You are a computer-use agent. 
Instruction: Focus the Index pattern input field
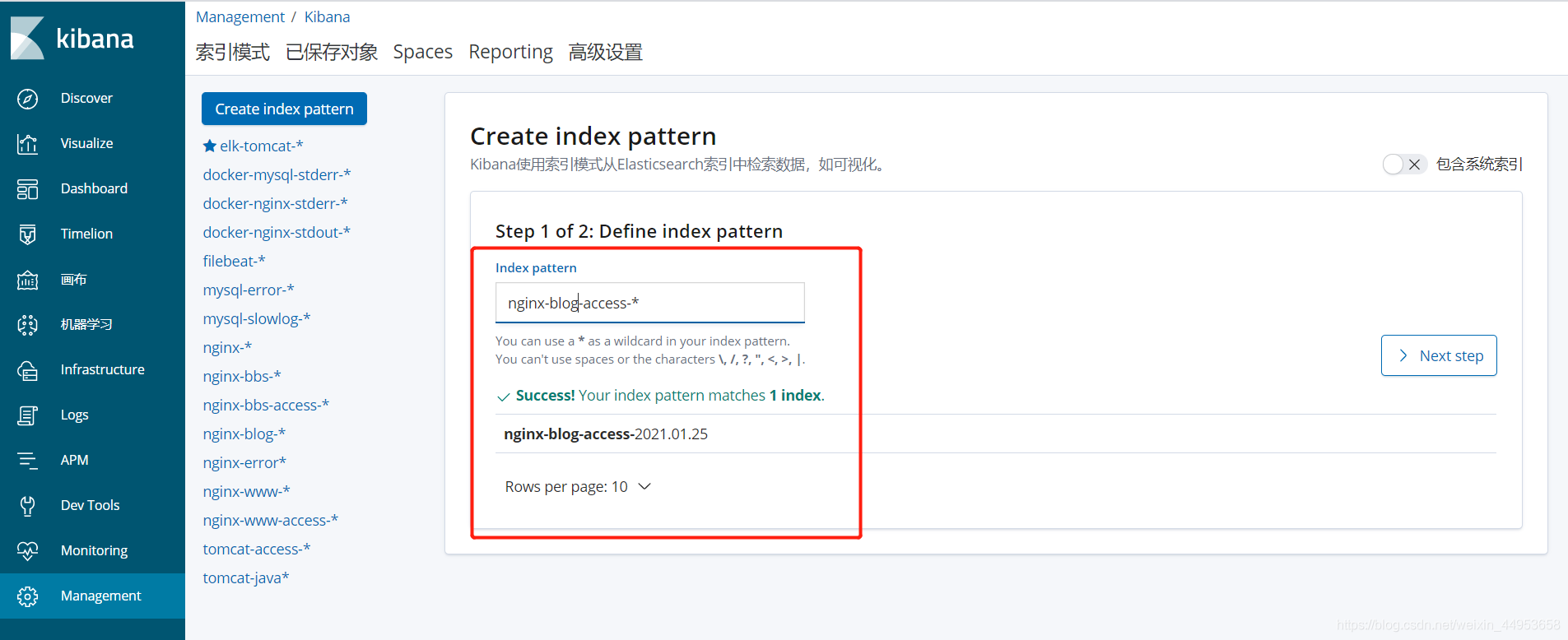(x=649, y=303)
